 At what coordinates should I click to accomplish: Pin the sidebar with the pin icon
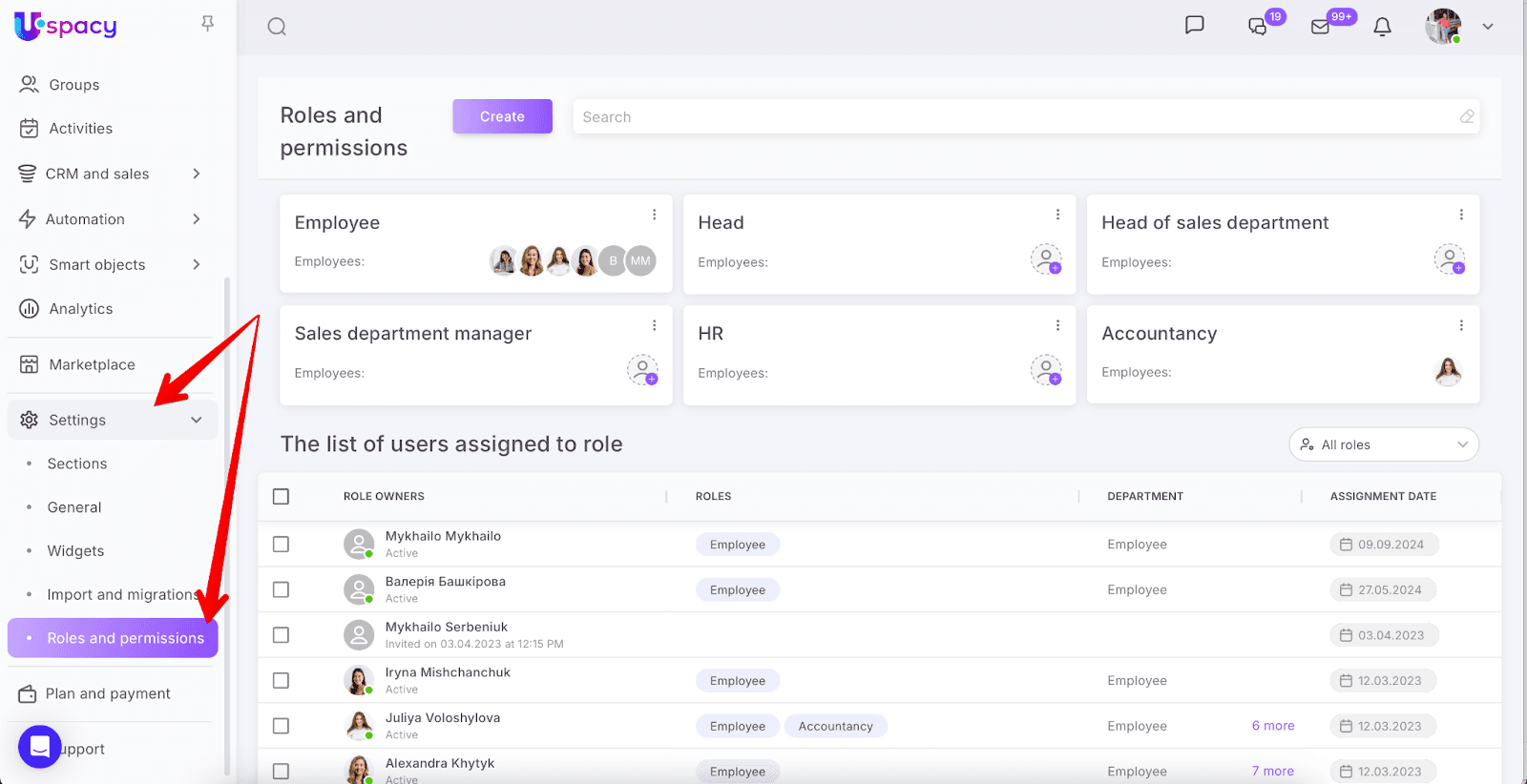coord(207,24)
